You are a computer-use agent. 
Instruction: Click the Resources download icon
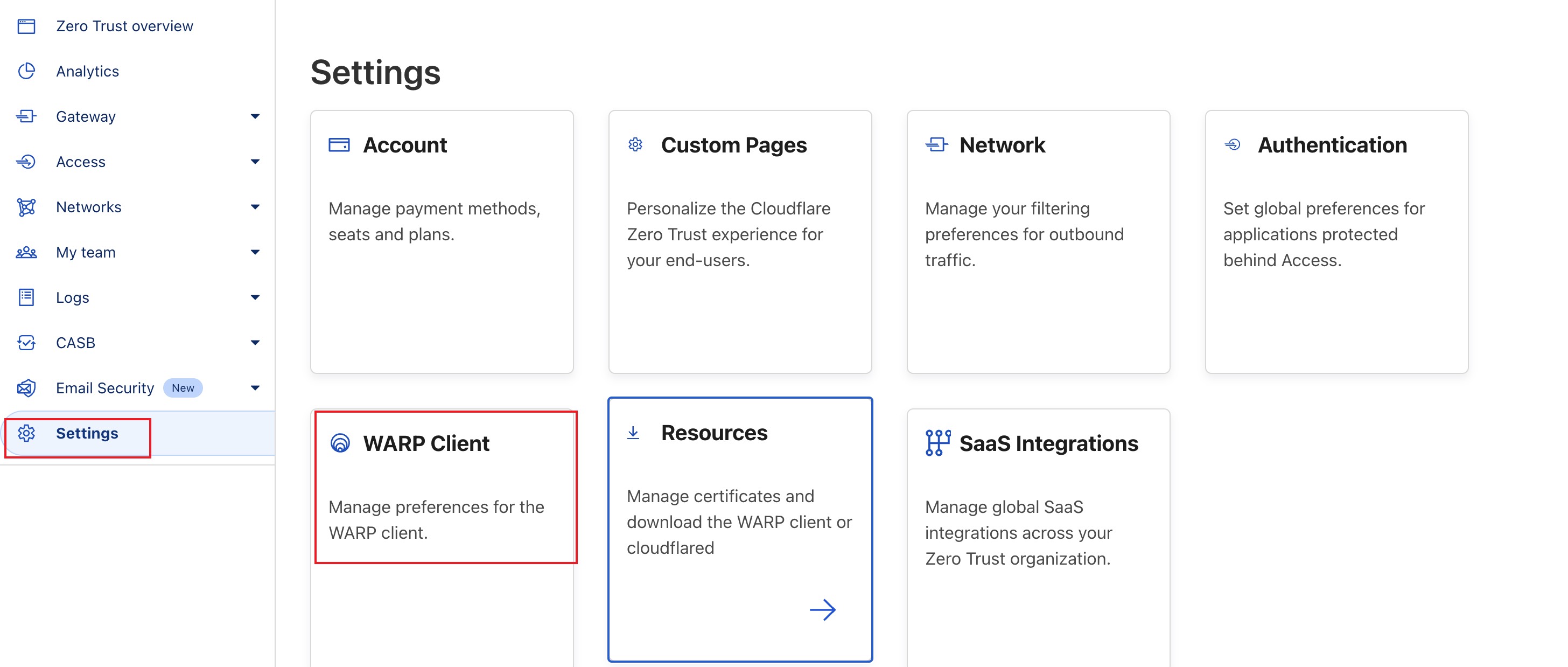[x=633, y=433]
